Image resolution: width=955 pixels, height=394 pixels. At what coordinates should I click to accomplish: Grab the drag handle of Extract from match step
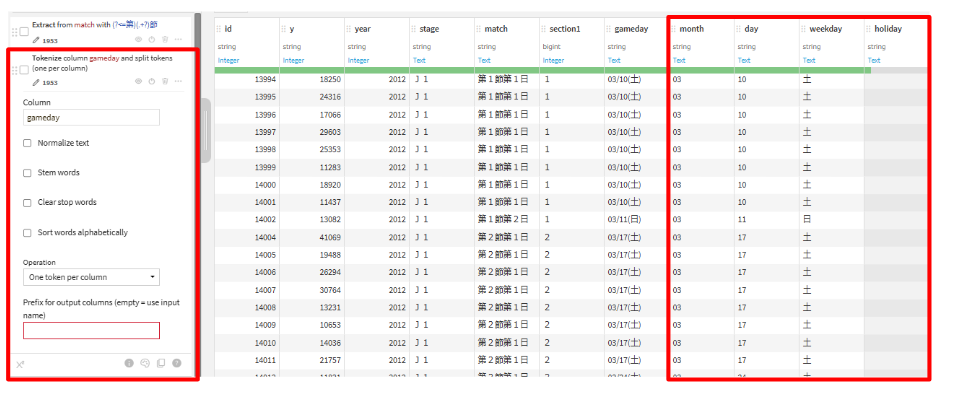tap(15, 32)
